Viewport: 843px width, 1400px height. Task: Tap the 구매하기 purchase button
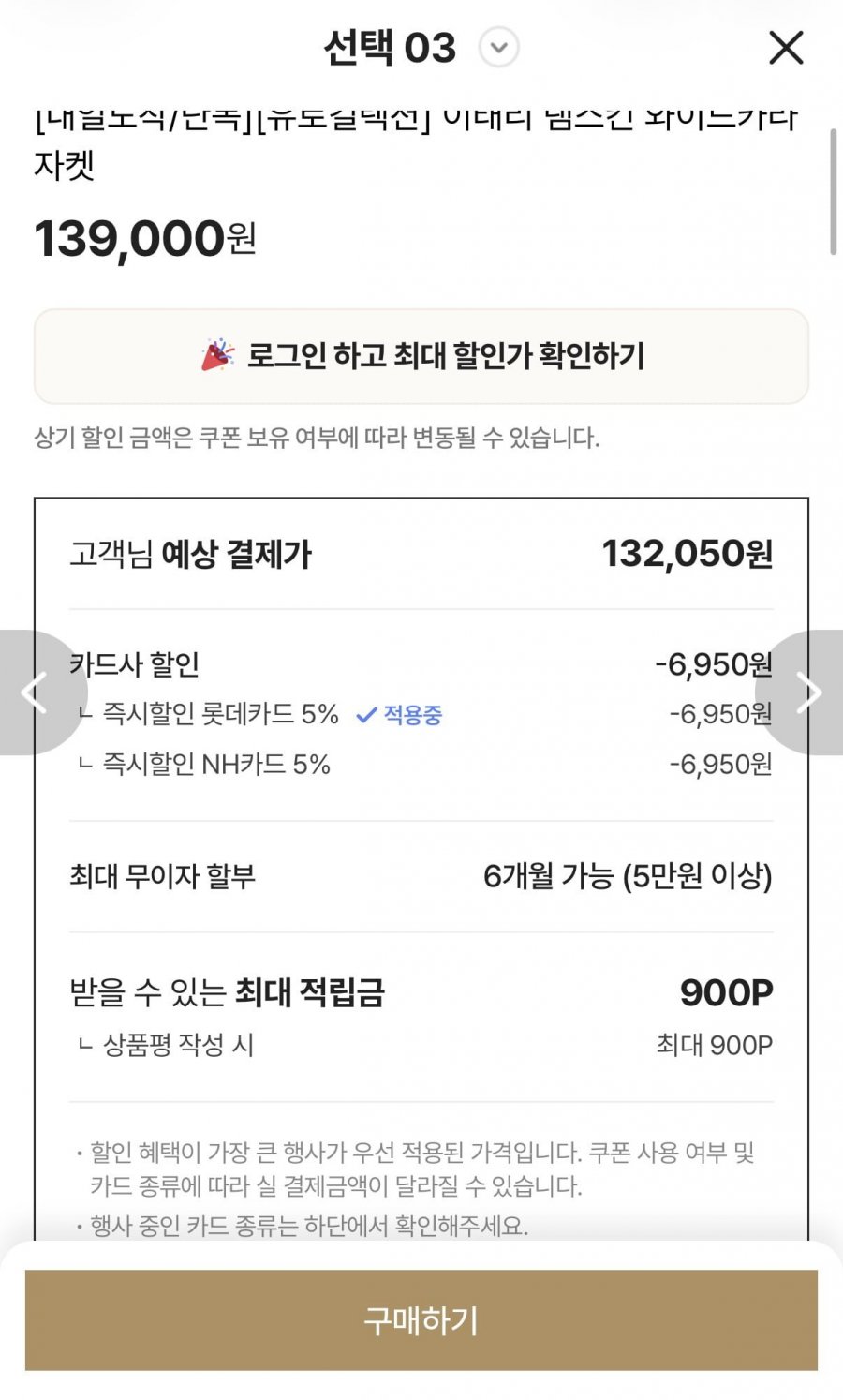(421, 1320)
